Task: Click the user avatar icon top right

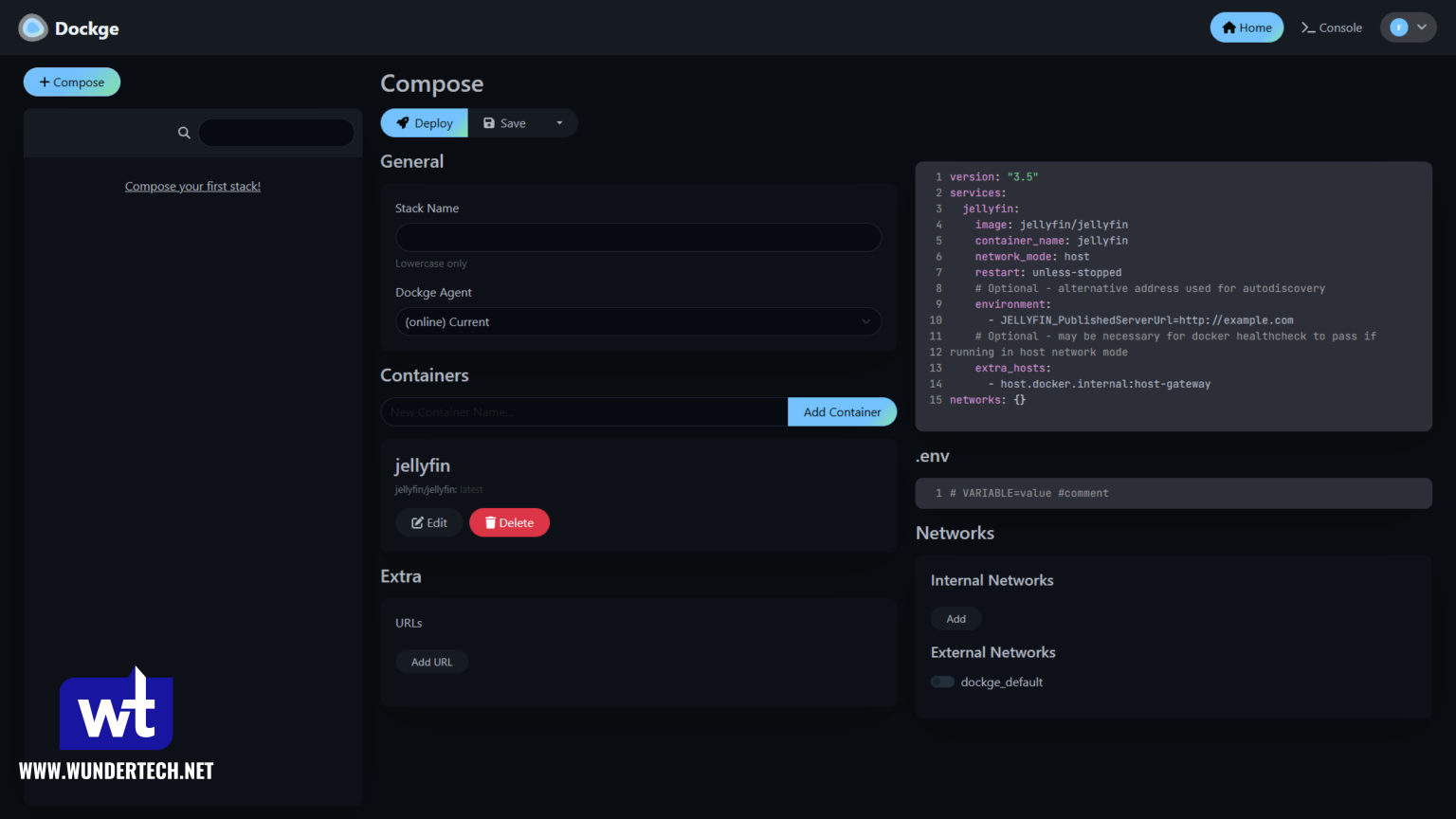Action: pos(1400,27)
